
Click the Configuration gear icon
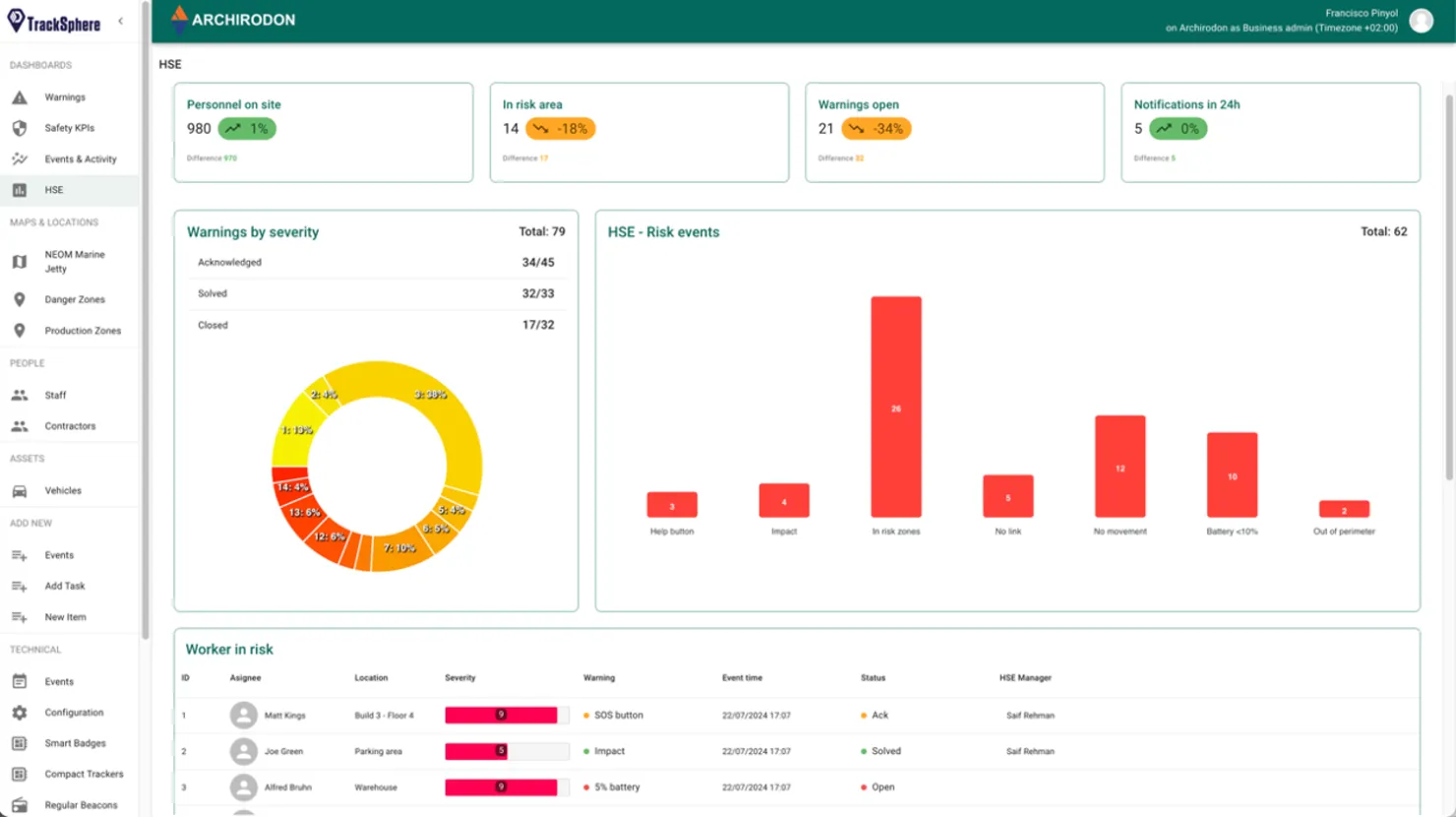click(21, 712)
